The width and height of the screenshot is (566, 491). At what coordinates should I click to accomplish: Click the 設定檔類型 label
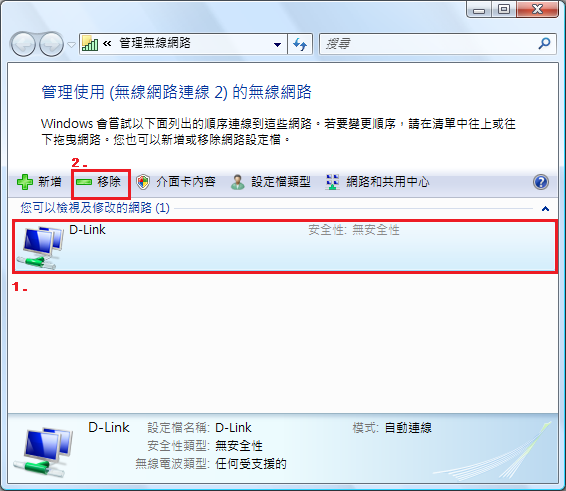click(x=281, y=182)
